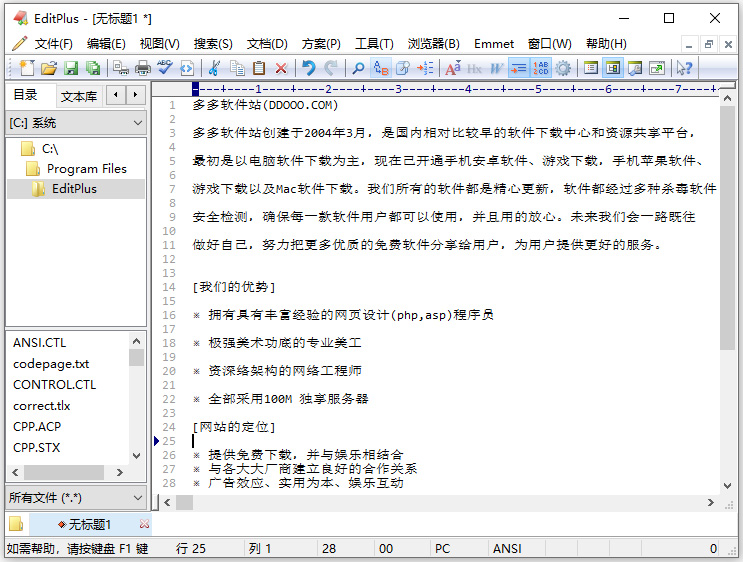Toggle the Auto Indent icon

518,68
